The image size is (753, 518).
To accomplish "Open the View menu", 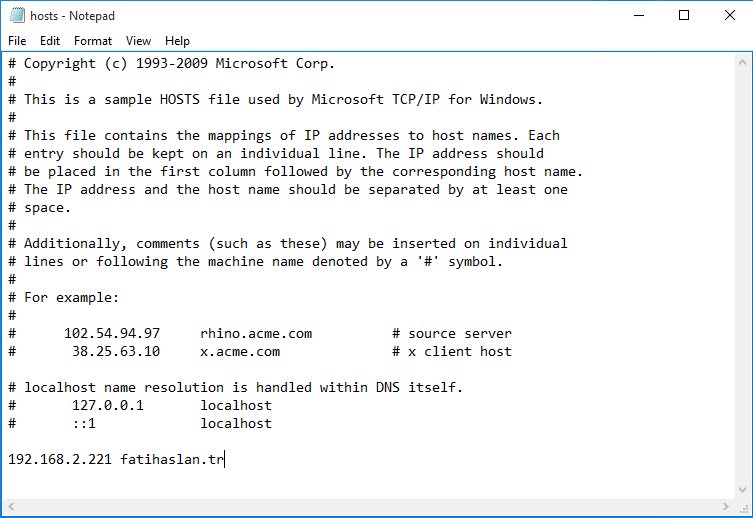I will pos(138,41).
